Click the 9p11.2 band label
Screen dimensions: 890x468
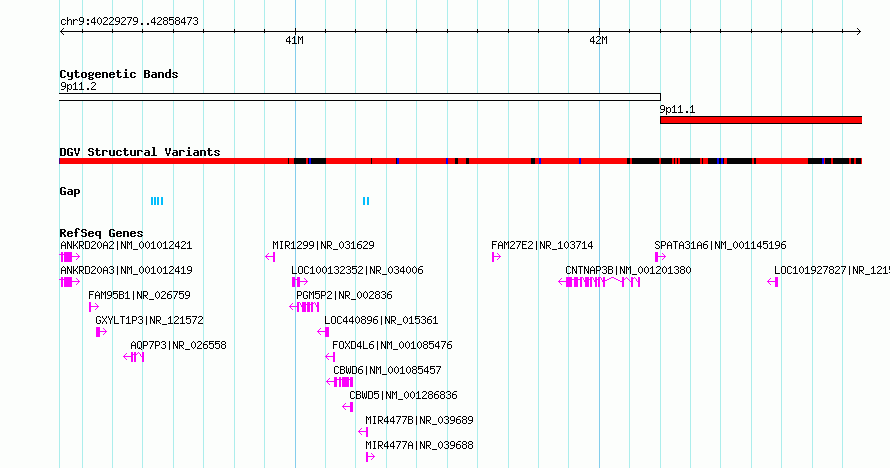[78, 86]
